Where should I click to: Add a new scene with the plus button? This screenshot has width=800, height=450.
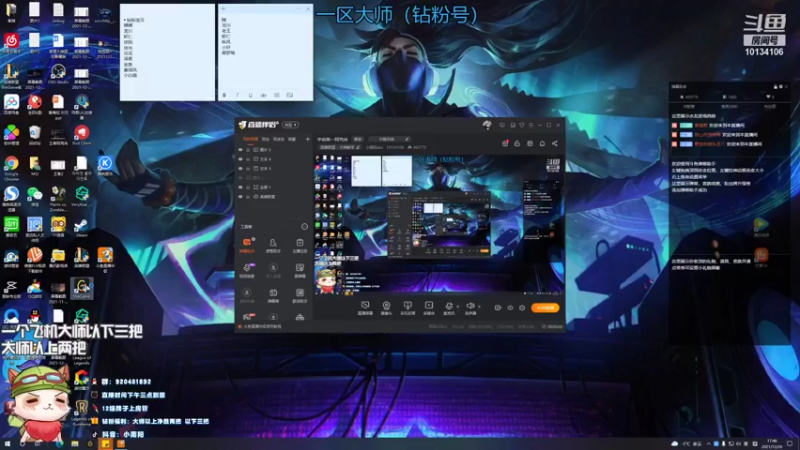307,139
